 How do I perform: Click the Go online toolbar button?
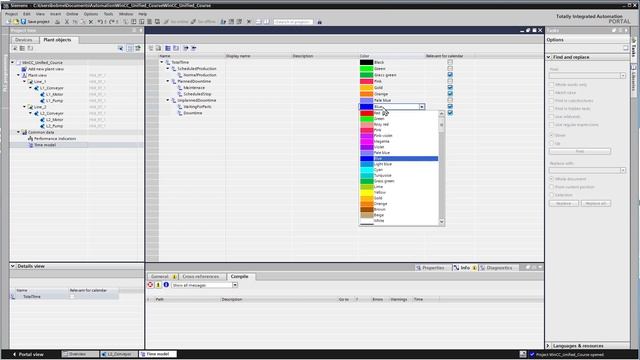176,22
